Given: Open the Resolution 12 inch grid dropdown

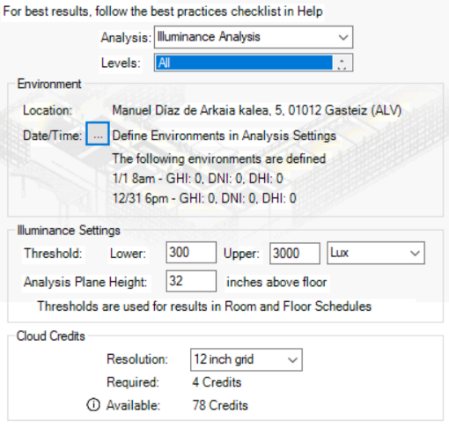Looking at the screenshot, I should coord(246,360).
